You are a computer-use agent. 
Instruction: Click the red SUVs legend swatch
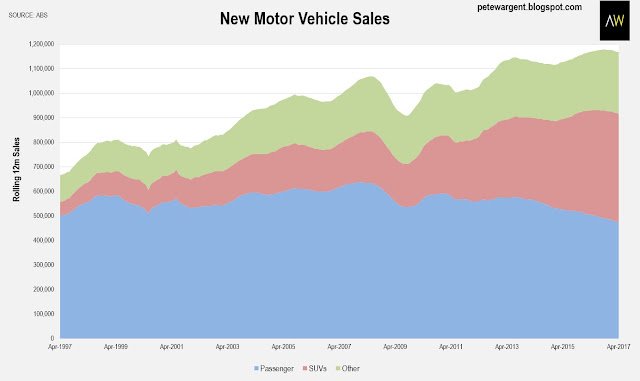click(305, 368)
